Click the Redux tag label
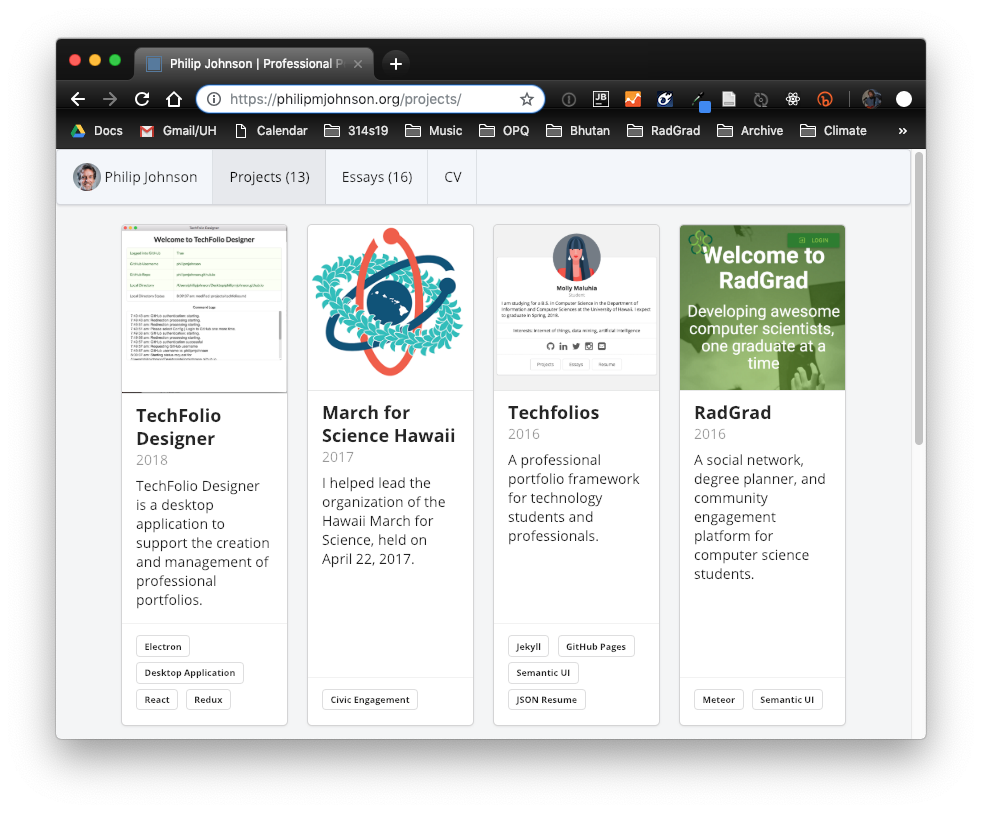 [x=208, y=700]
